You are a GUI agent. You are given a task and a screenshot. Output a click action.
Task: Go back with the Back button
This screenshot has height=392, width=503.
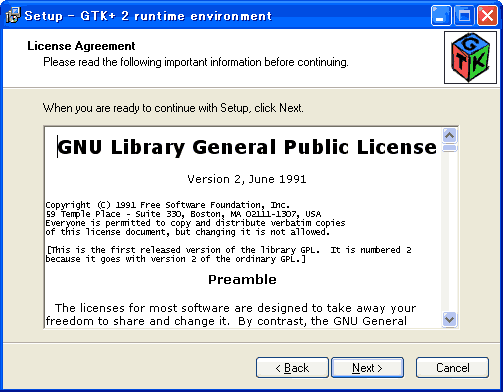click(292, 368)
